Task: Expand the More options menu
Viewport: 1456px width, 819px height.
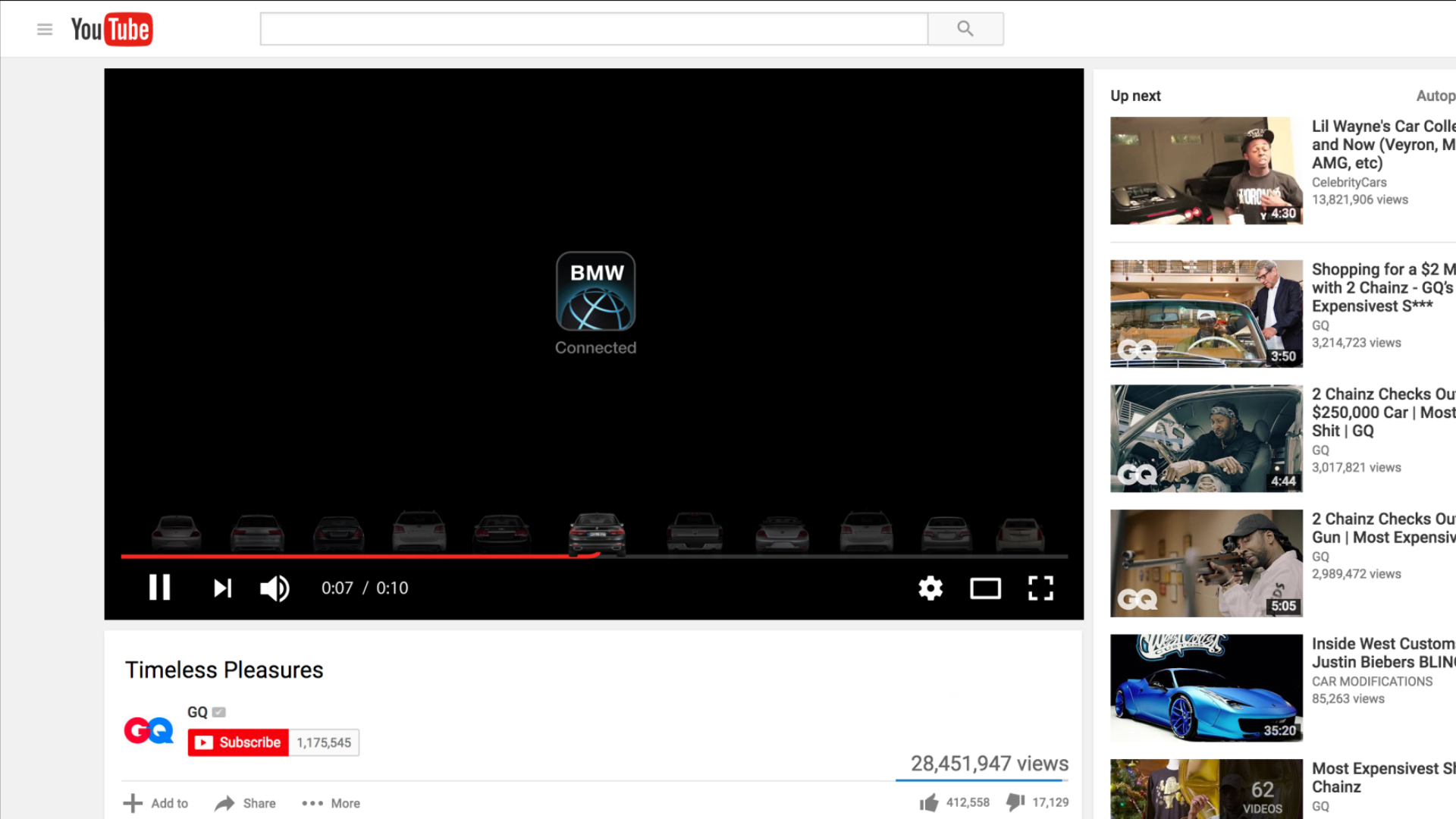Action: [331, 803]
